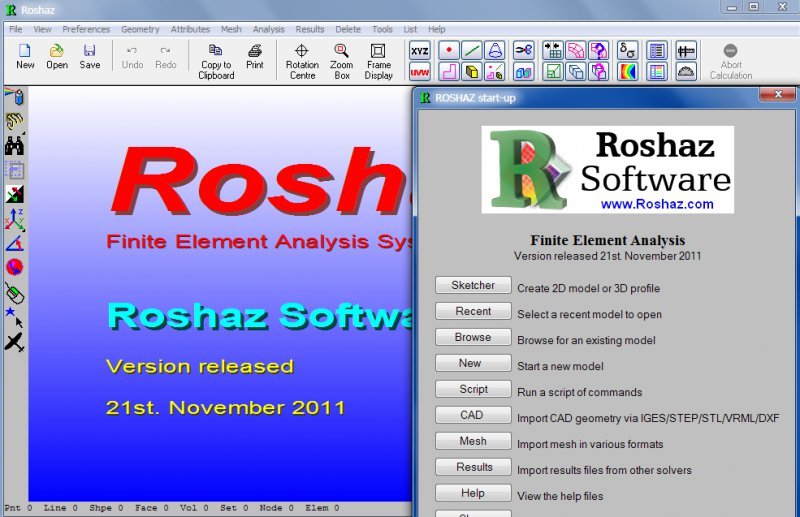
Task: Click the red UVW coordinate icon
Action: (419, 72)
